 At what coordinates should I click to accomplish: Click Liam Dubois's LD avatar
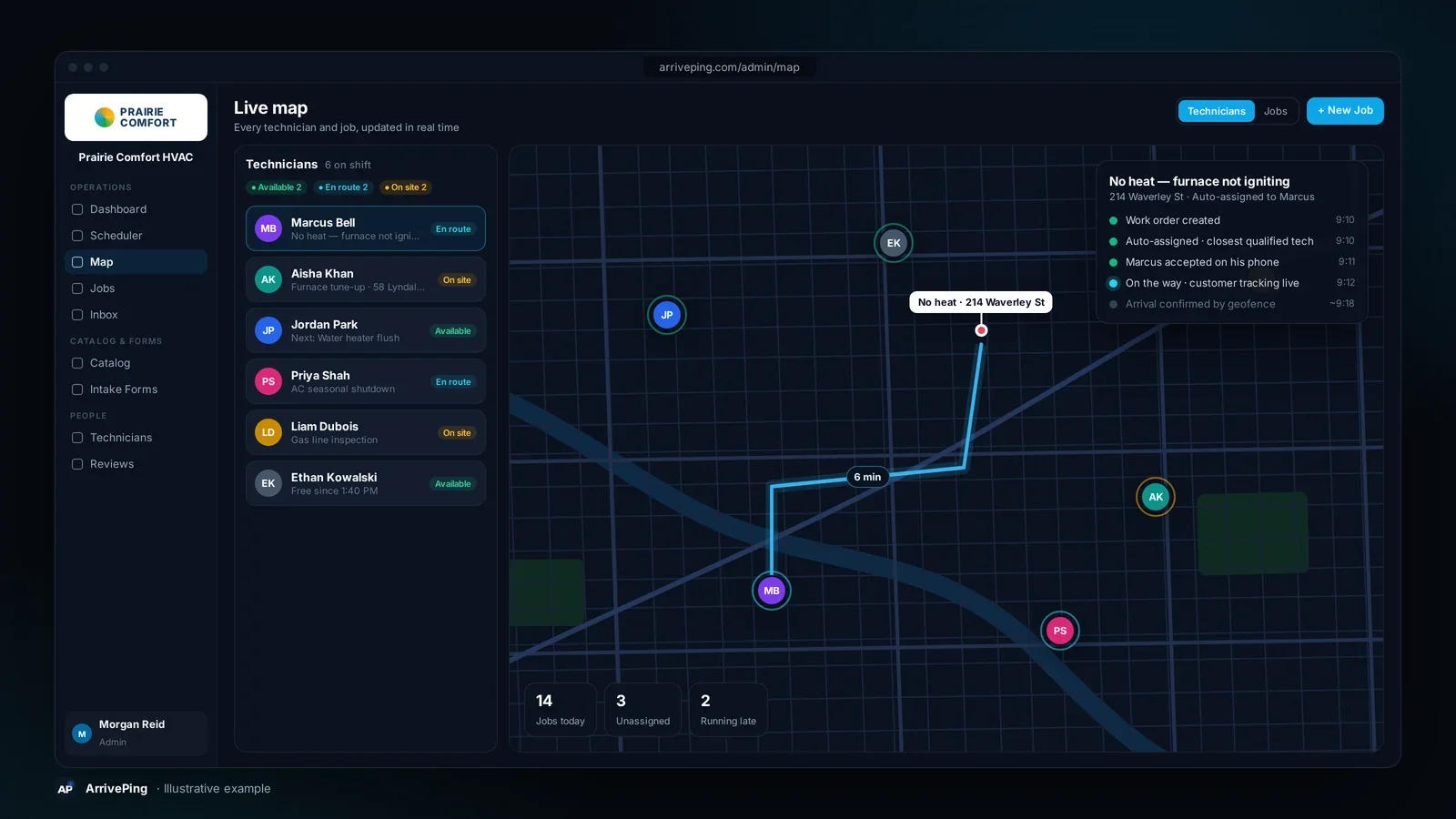point(268,432)
